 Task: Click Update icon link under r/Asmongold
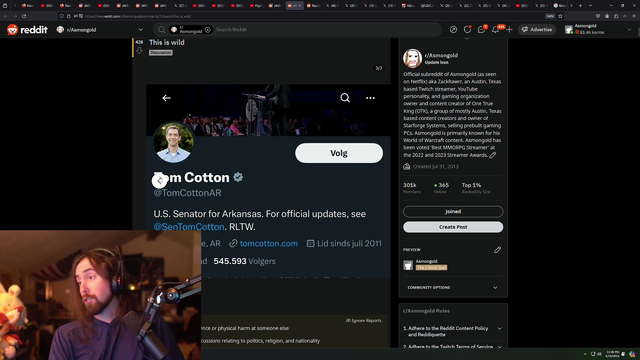(436, 62)
